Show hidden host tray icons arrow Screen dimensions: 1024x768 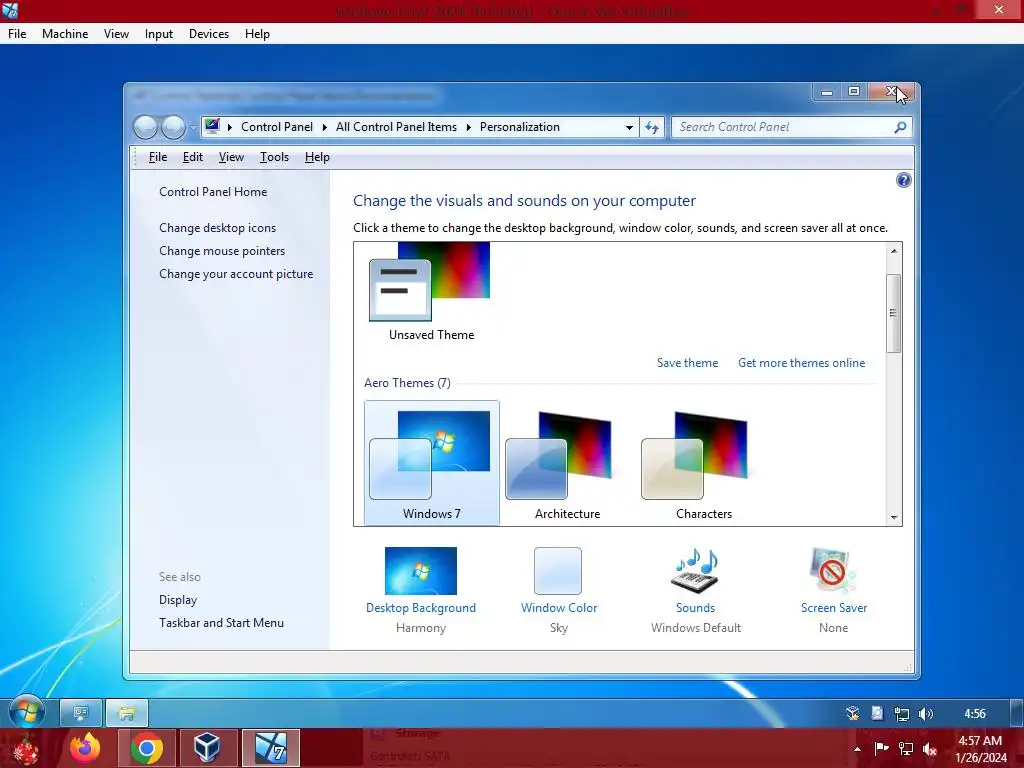coord(857,749)
